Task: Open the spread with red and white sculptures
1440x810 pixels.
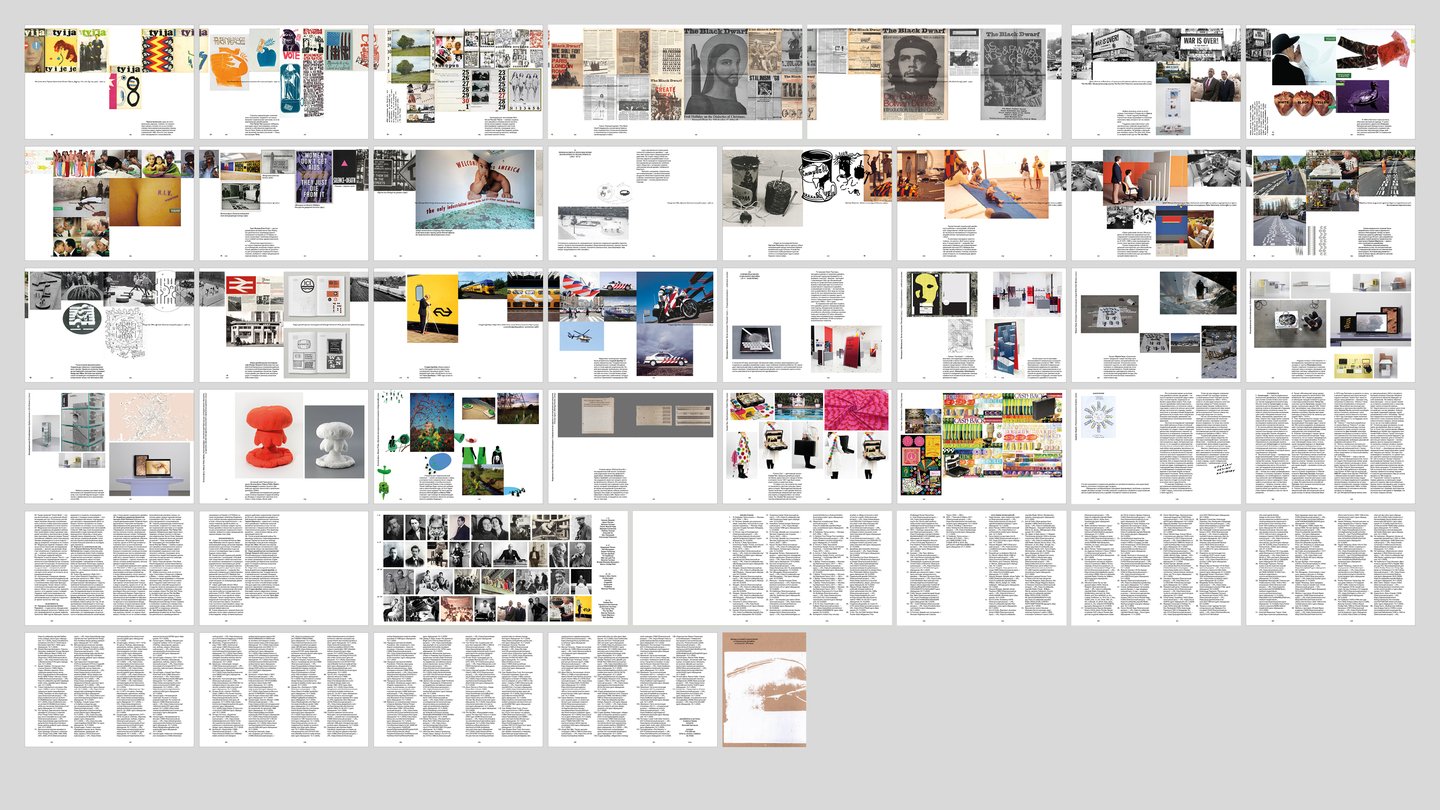Action: click(284, 447)
